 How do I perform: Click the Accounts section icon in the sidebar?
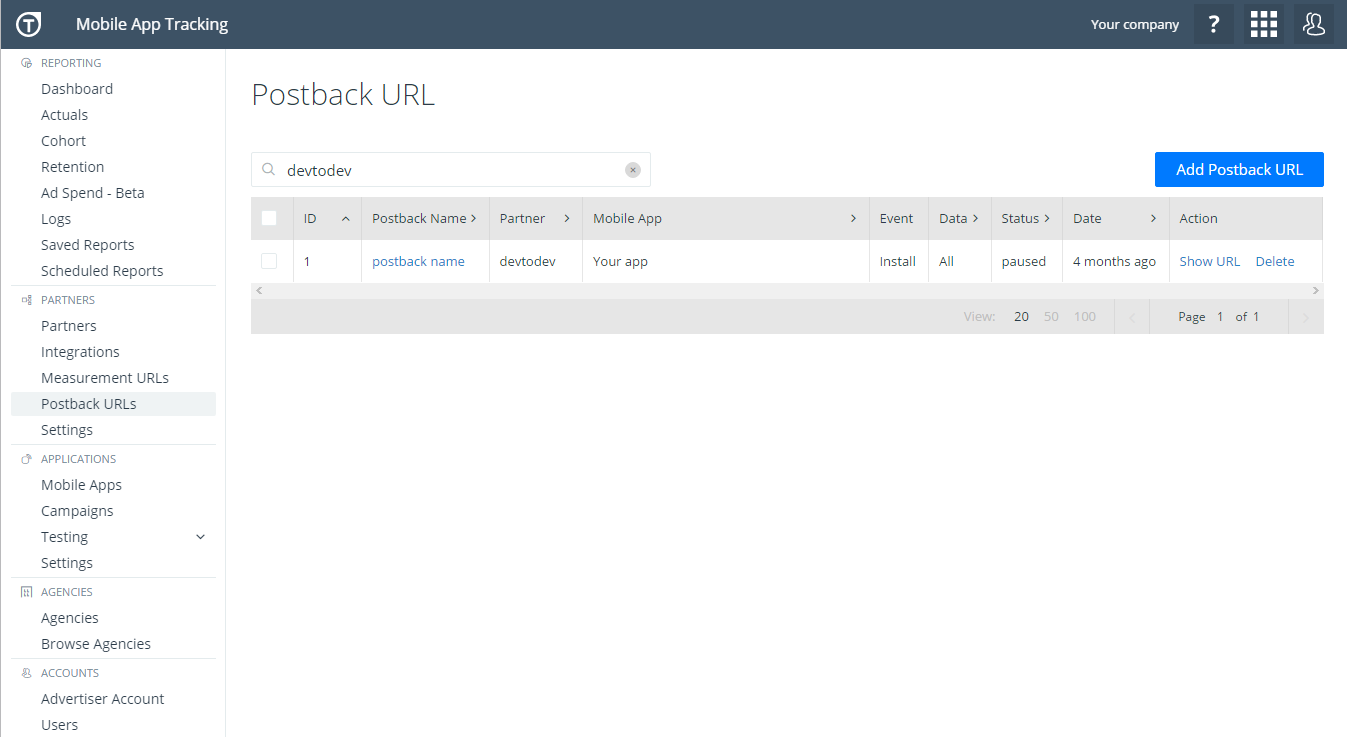26,672
